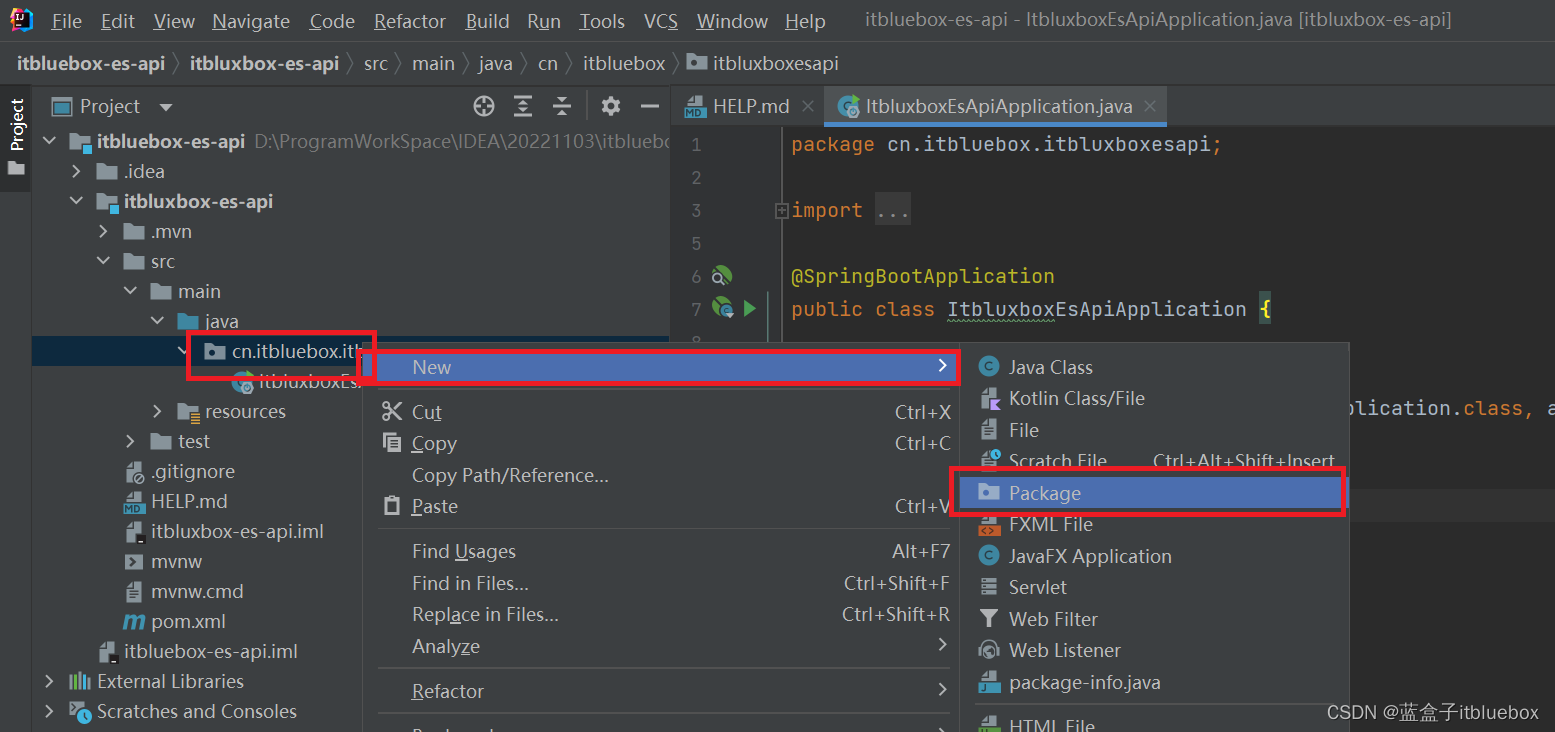This screenshot has width=1555, height=732.
Task: Expand External Libraries node
Action: coord(50,682)
